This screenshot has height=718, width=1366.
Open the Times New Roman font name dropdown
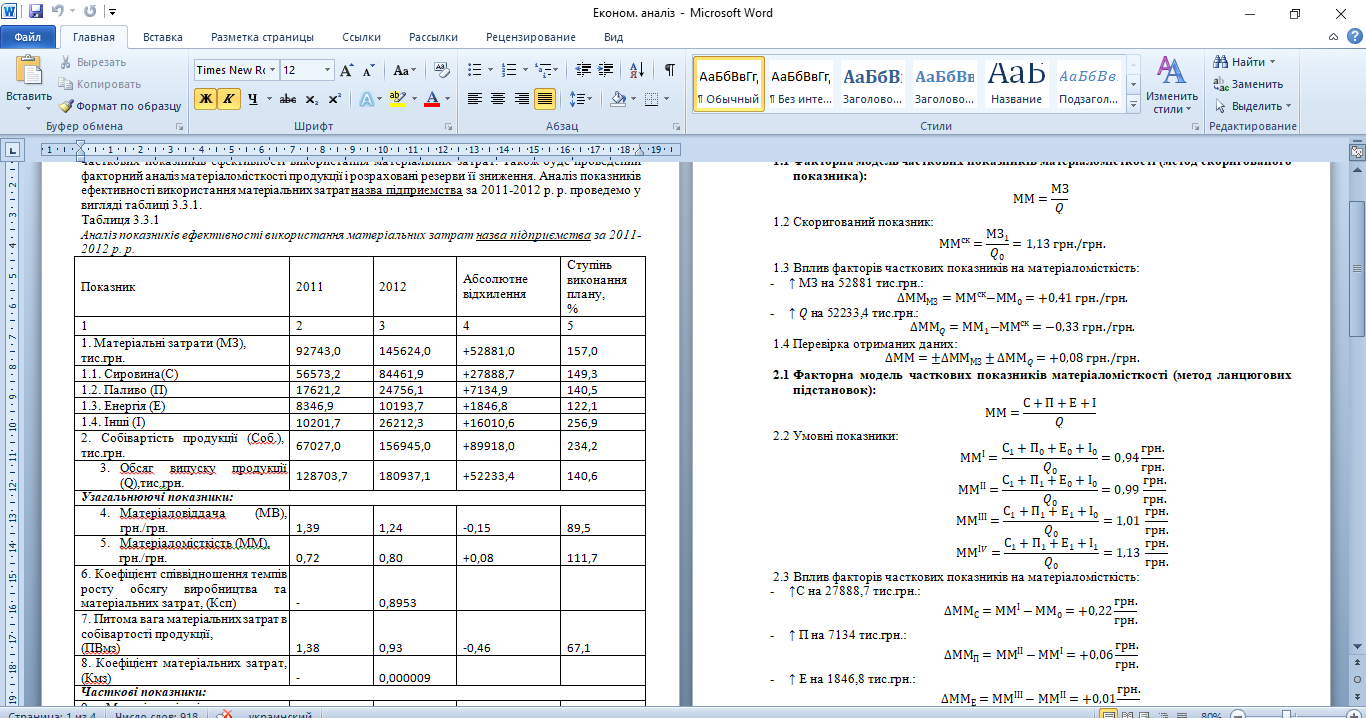click(271, 70)
